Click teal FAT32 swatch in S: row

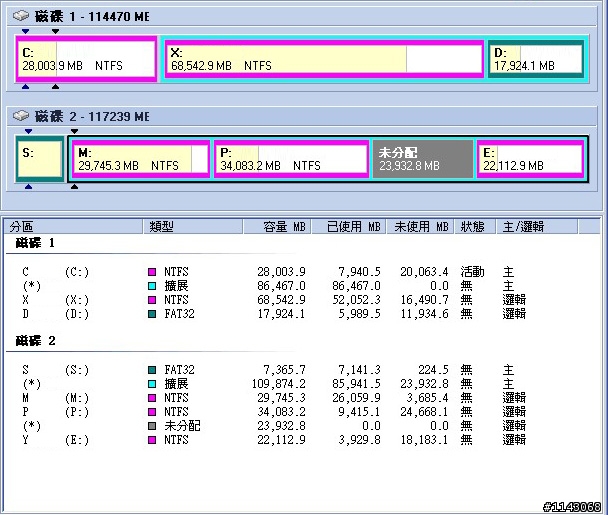(152, 370)
